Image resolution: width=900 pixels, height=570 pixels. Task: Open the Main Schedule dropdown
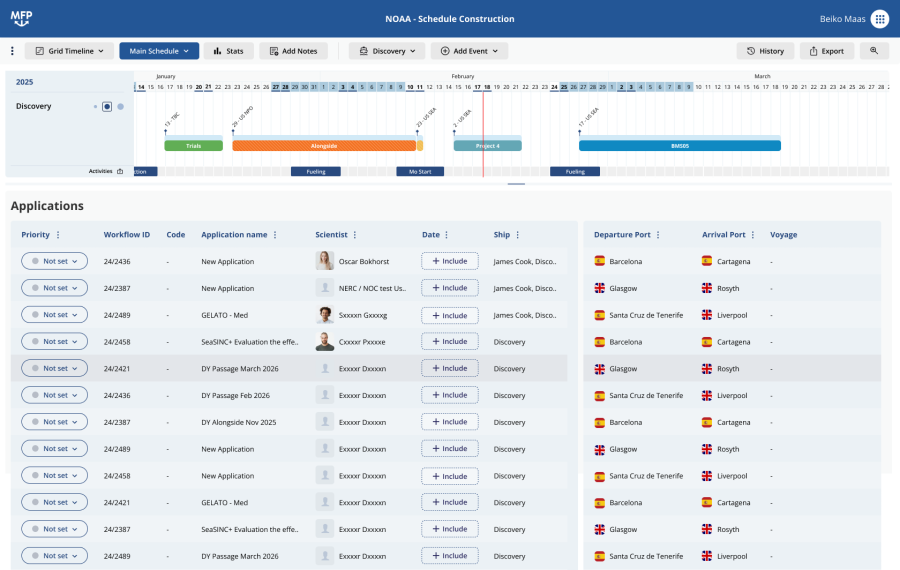pyautogui.click(x=159, y=51)
